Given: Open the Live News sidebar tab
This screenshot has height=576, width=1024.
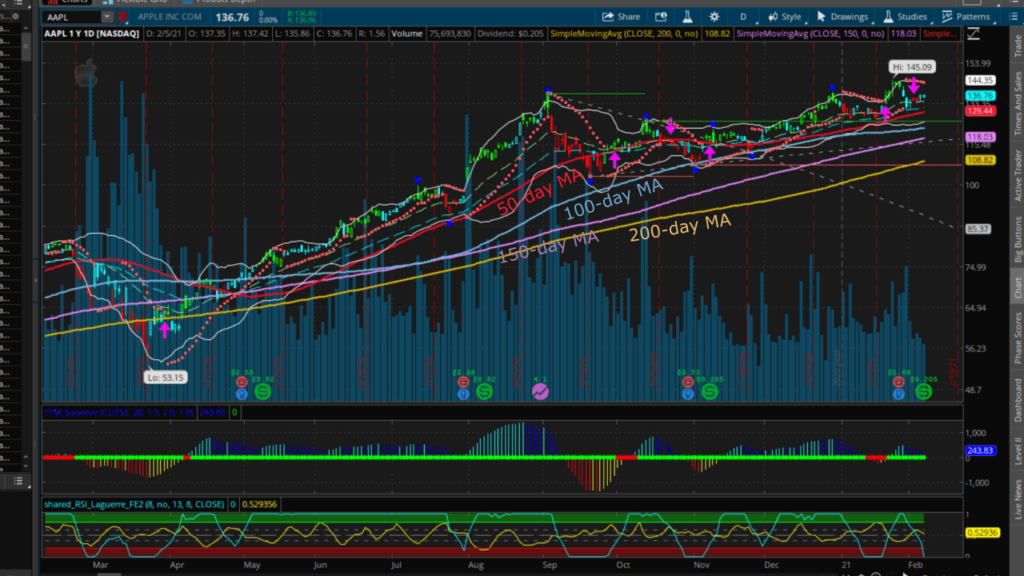Looking at the screenshot, I should click(1017, 500).
